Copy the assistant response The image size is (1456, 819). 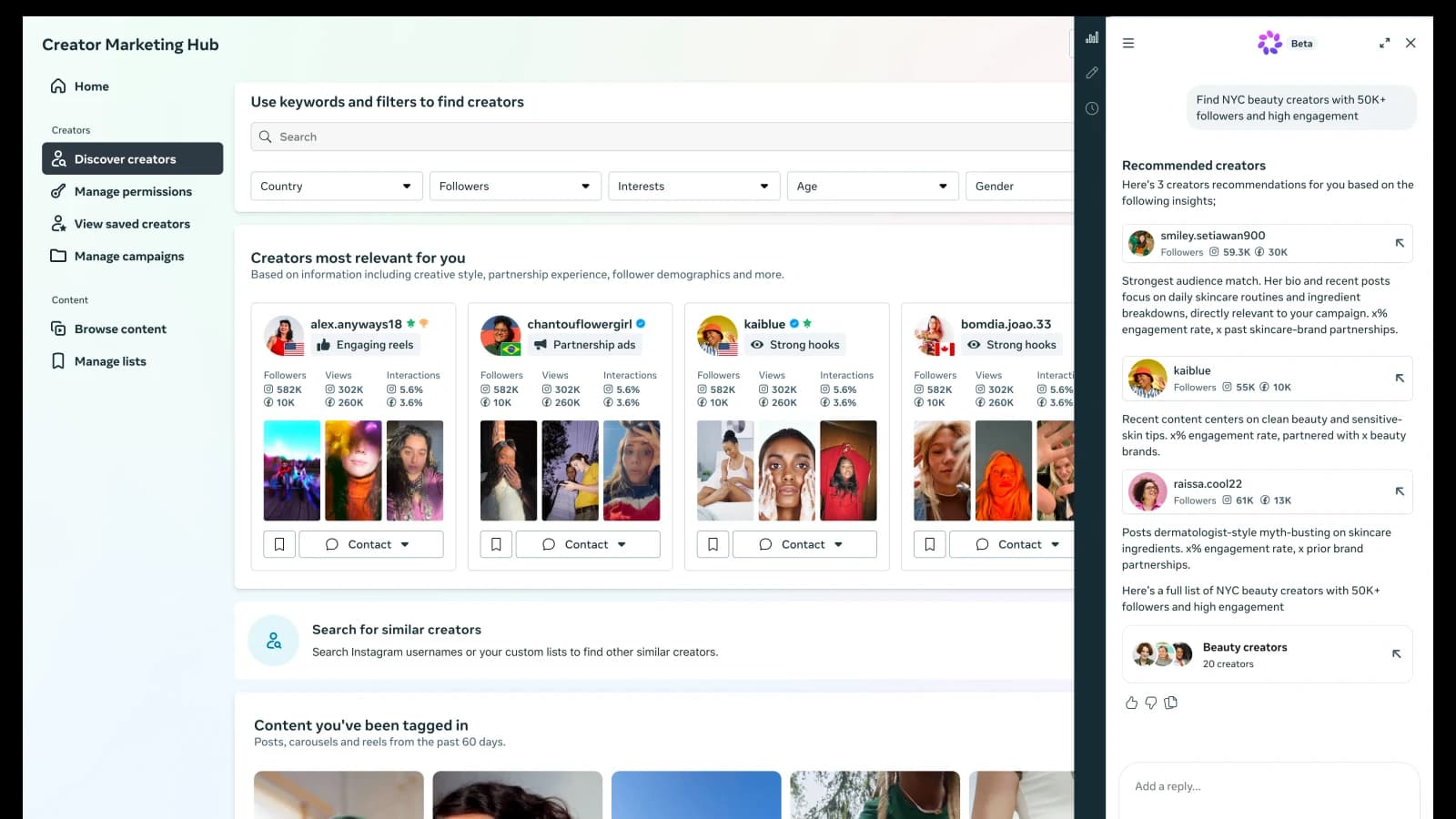(x=1171, y=703)
